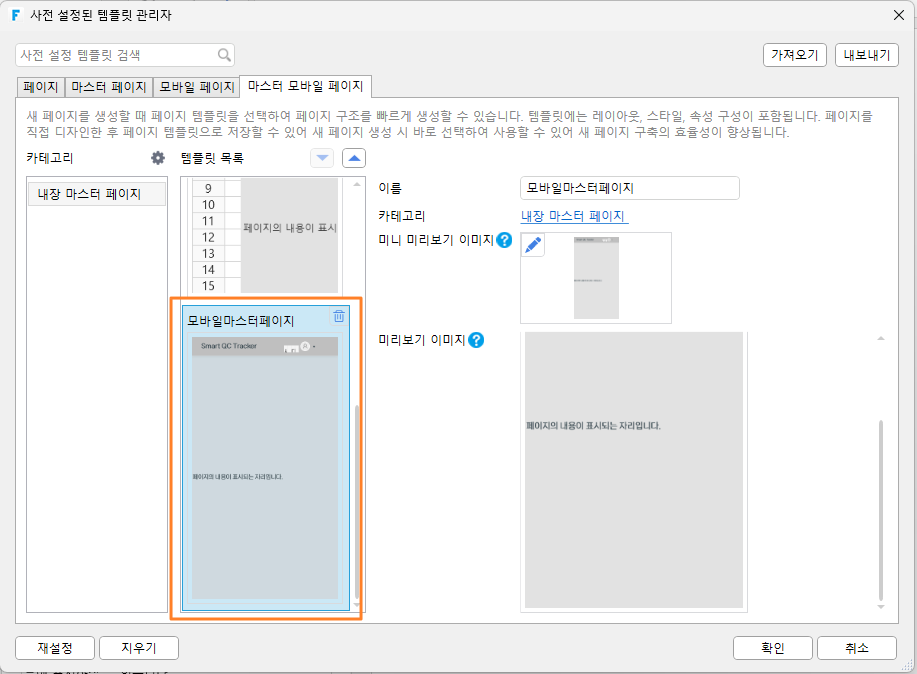Image resolution: width=917 pixels, height=674 pixels.
Task: Click the 가져오기 import button
Action: coord(795,55)
